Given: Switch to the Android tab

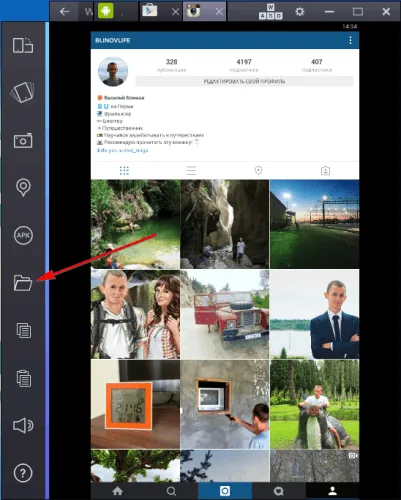Looking at the screenshot, I should pos(105,11).
